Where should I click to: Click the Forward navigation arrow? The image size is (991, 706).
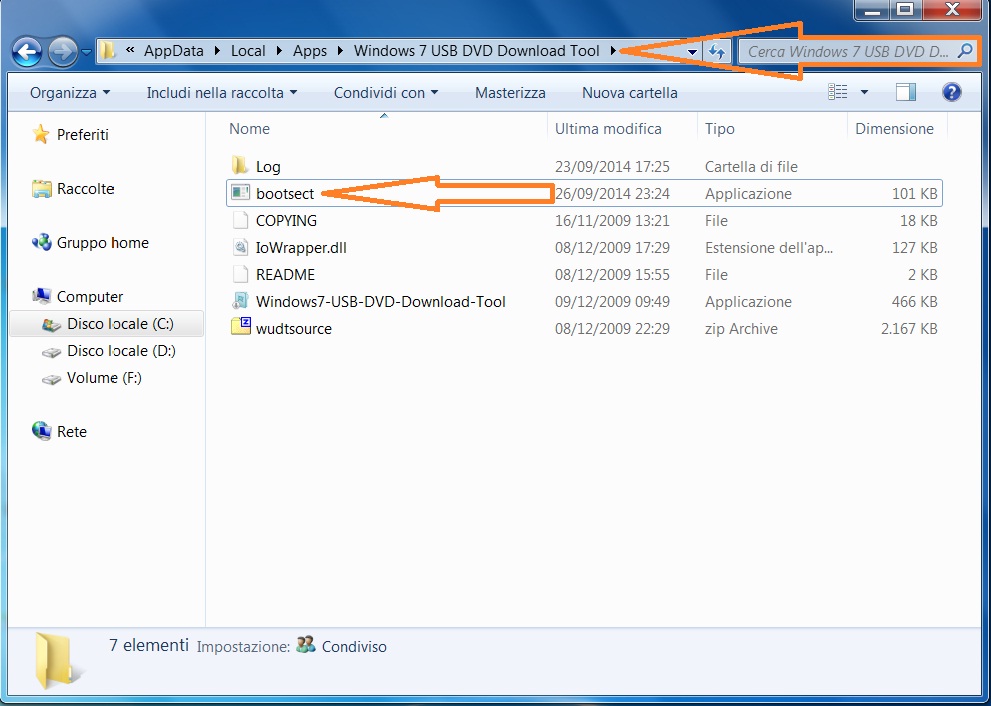point(63,52)
